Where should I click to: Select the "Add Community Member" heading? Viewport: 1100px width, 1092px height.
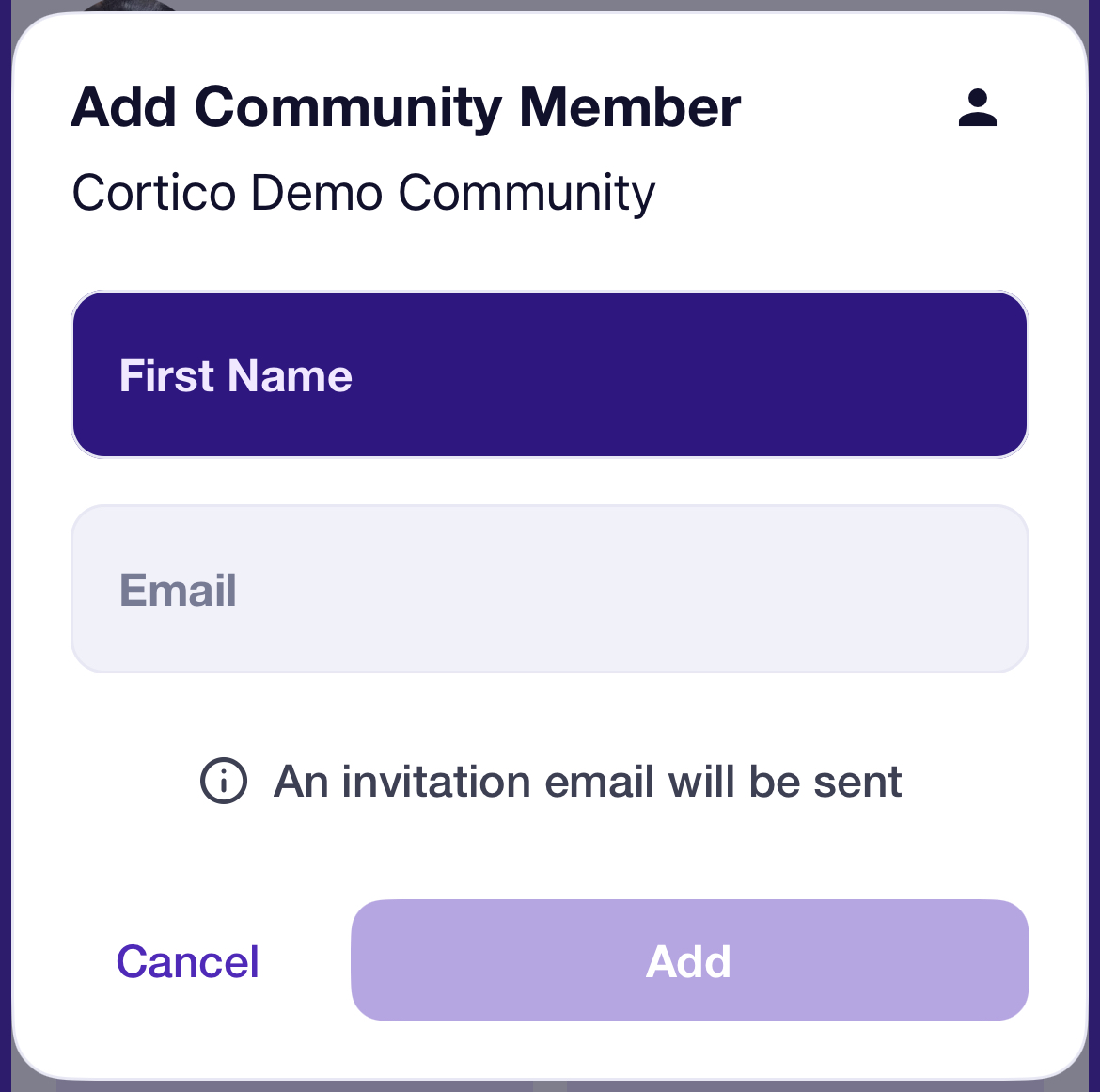pyautogui.click(x=405, y=107)
